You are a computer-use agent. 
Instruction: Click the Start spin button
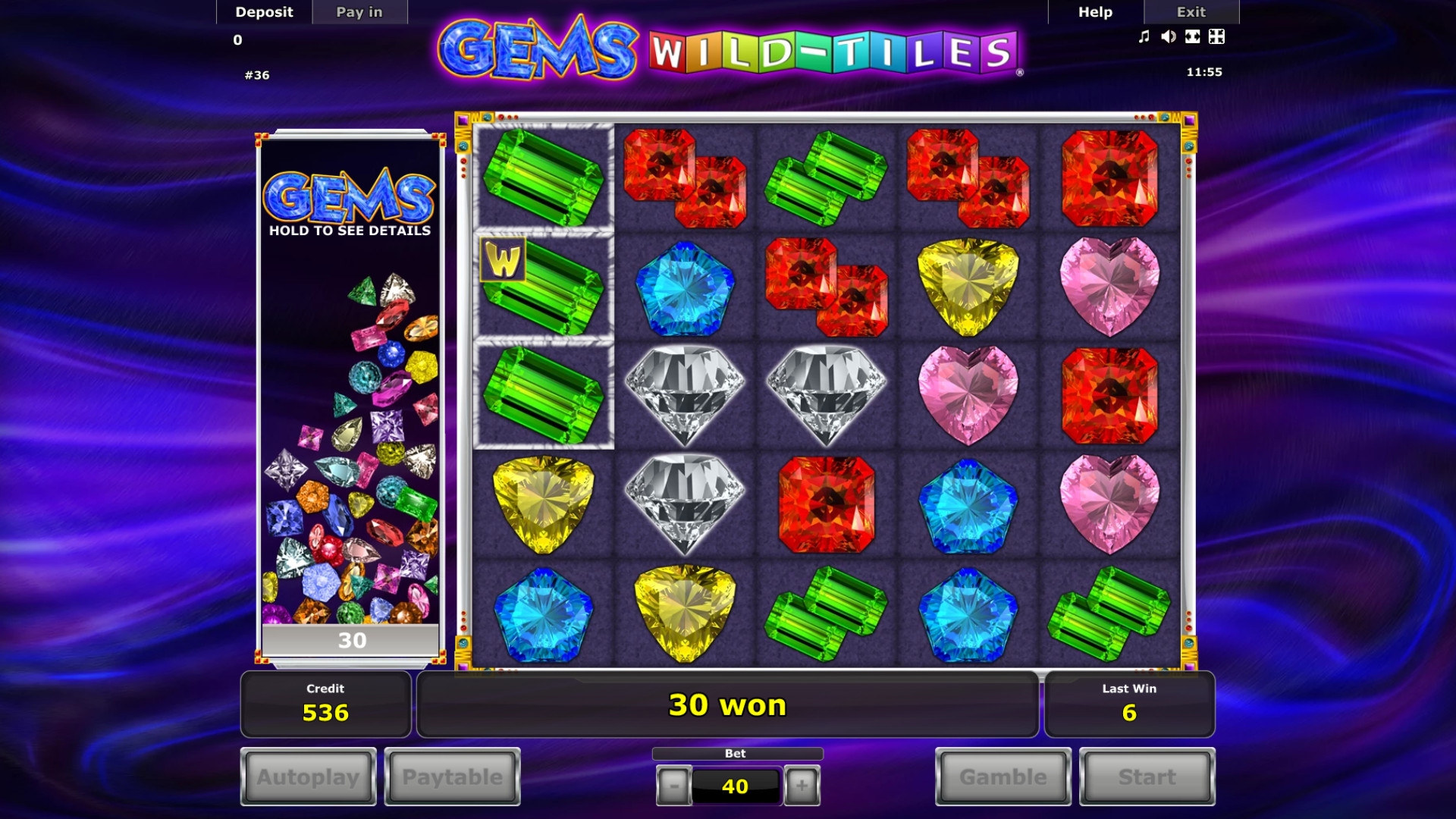(x=1147, y=777)
